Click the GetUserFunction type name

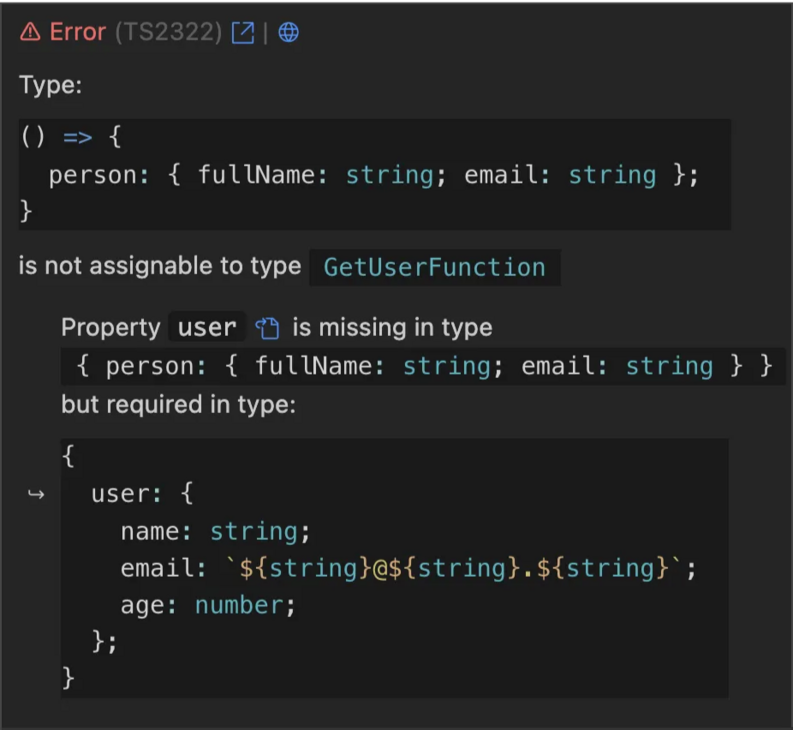[x=434, y=267]
